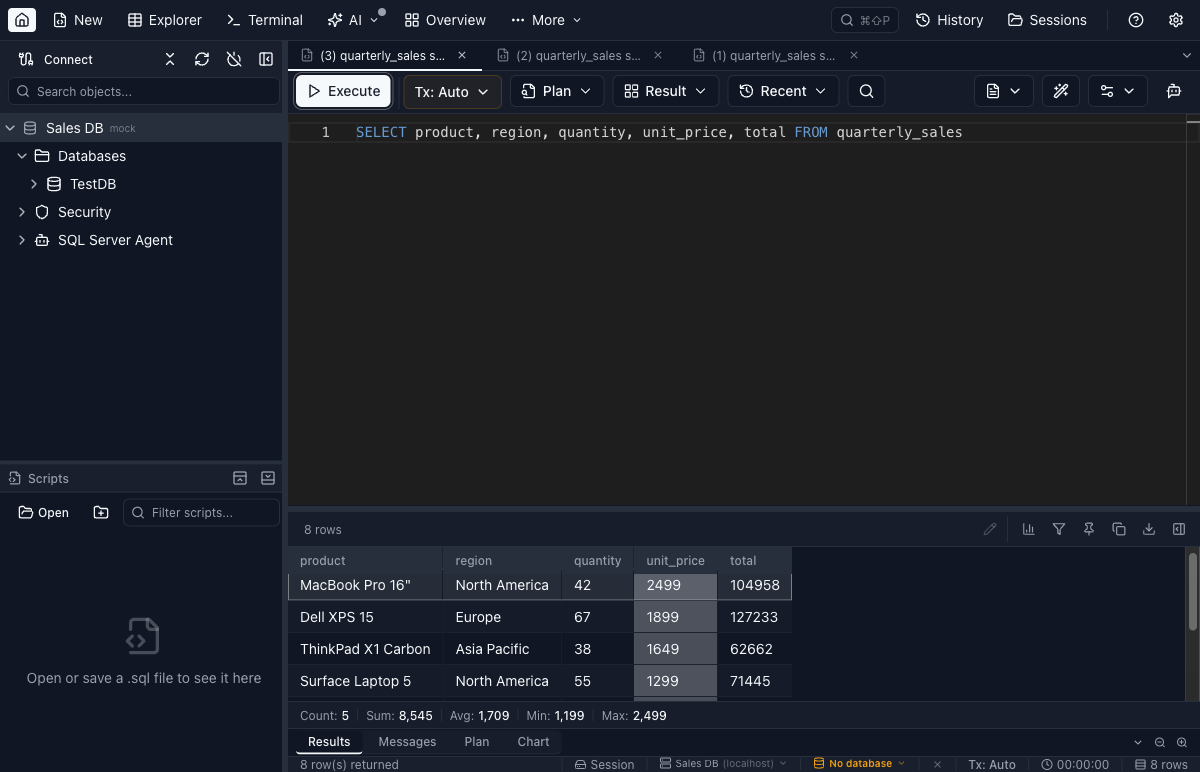Click the new script folder icon
The height and width of the screenshot is (772, 1200).
101,512
